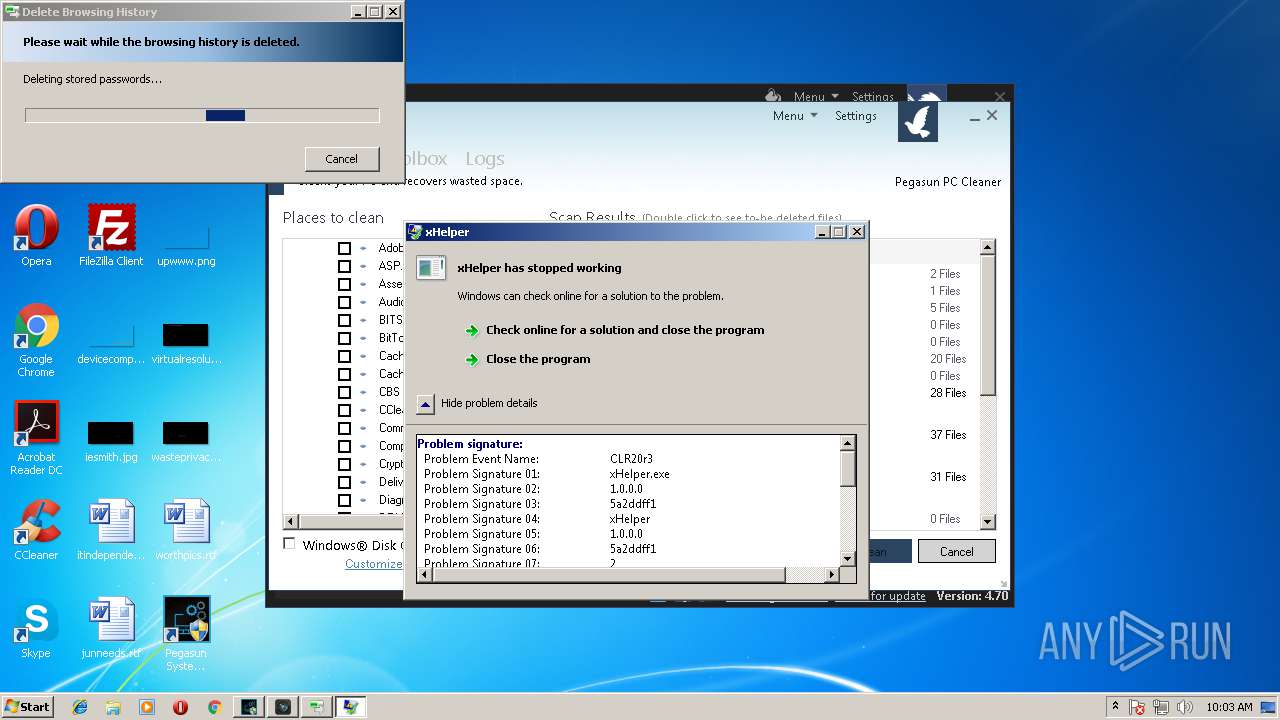Switch to the Logs tab
Viewport: 1280px width, 720px height.
484,159
